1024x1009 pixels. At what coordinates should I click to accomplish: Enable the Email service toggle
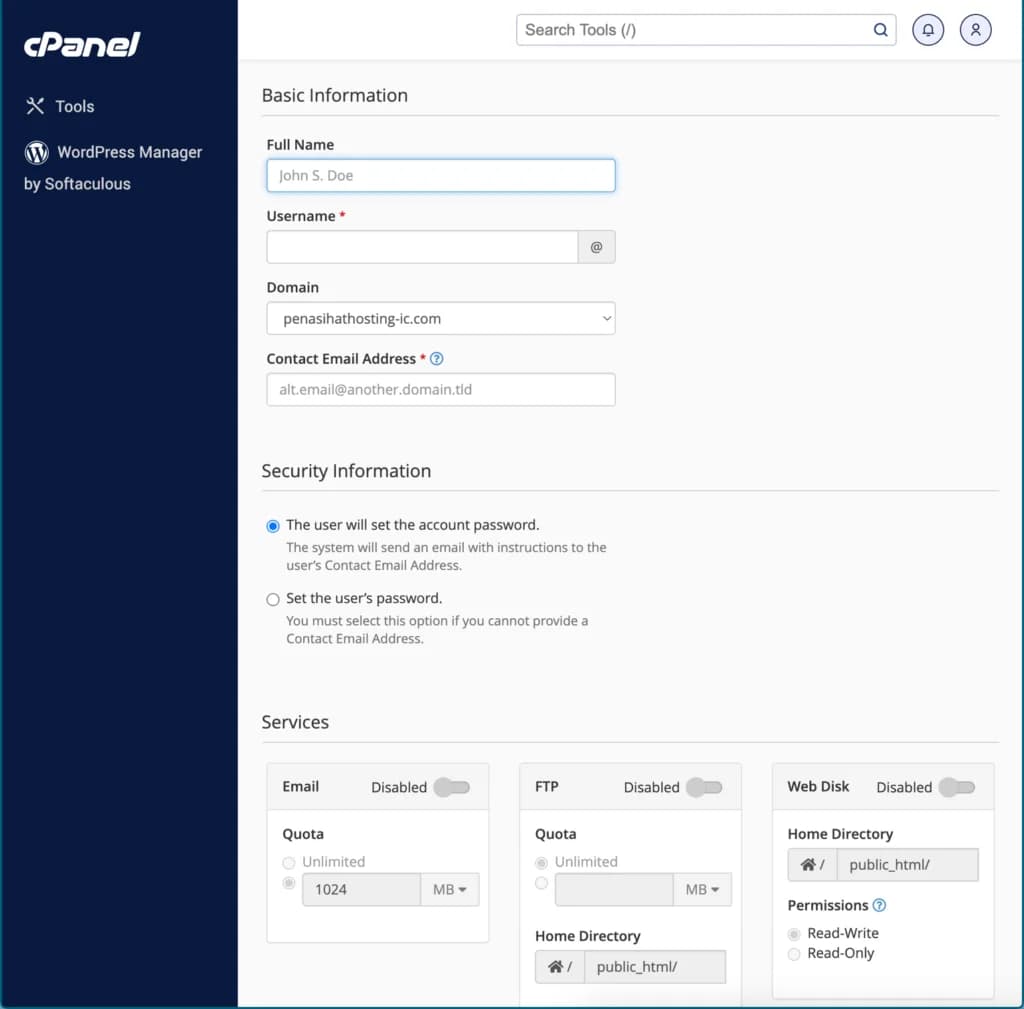[452, 788]
